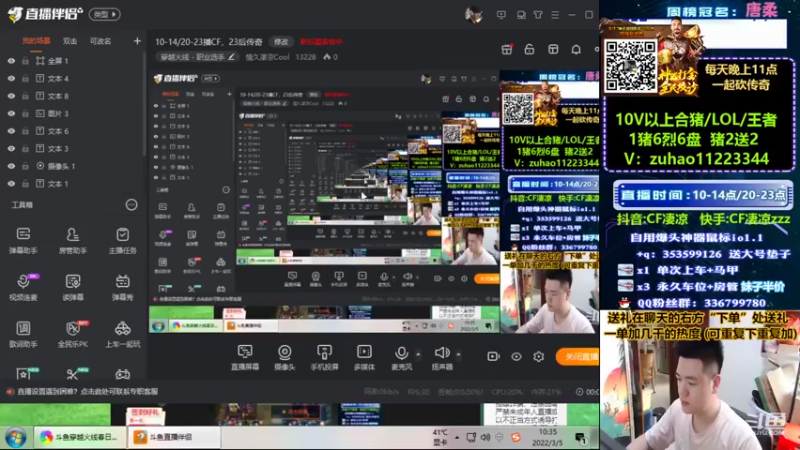Select the 图片 3 layer name
The width and height of the screenshot is (800, 450).
coord(58,113)
